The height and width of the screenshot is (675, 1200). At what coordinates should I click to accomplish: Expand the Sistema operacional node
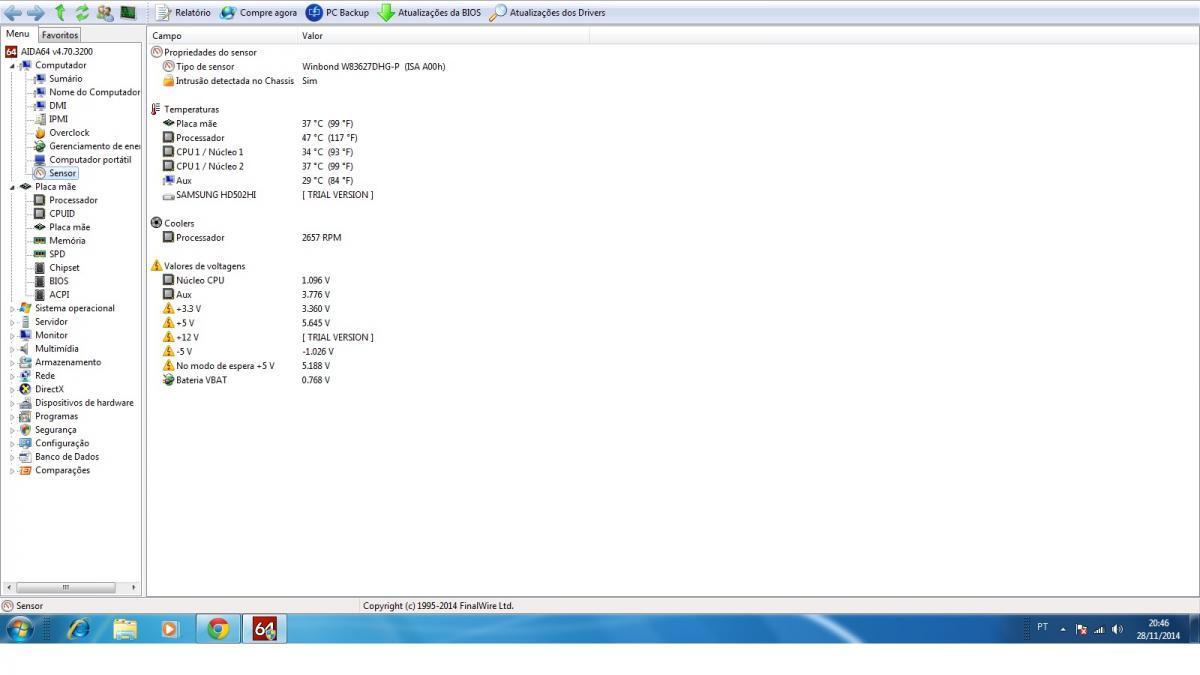coord(14,308)
